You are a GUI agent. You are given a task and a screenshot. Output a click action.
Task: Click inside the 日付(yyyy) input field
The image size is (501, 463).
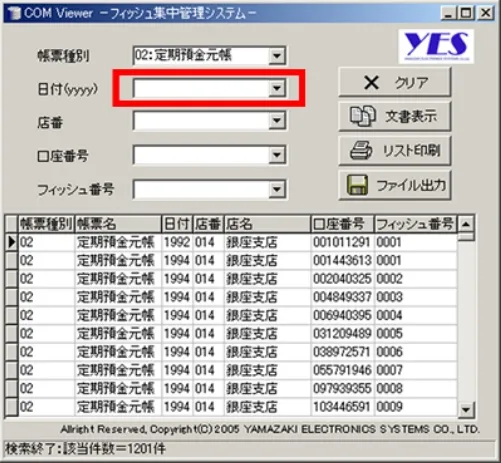pos(201,89)
